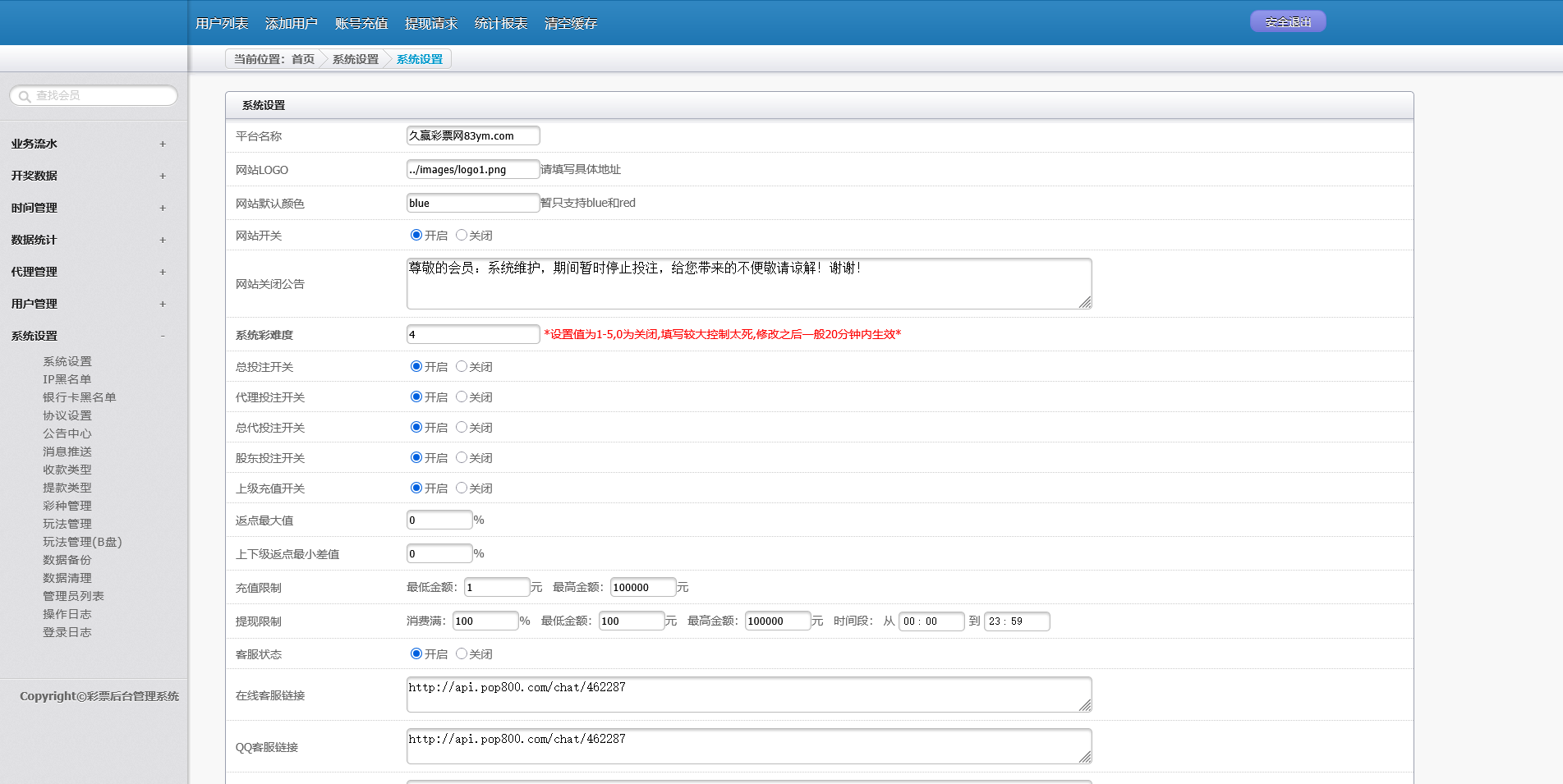Screen dimensions: 1563x784
Task: Click the 提现限制 最高金额 field
Action: [778, 621]
